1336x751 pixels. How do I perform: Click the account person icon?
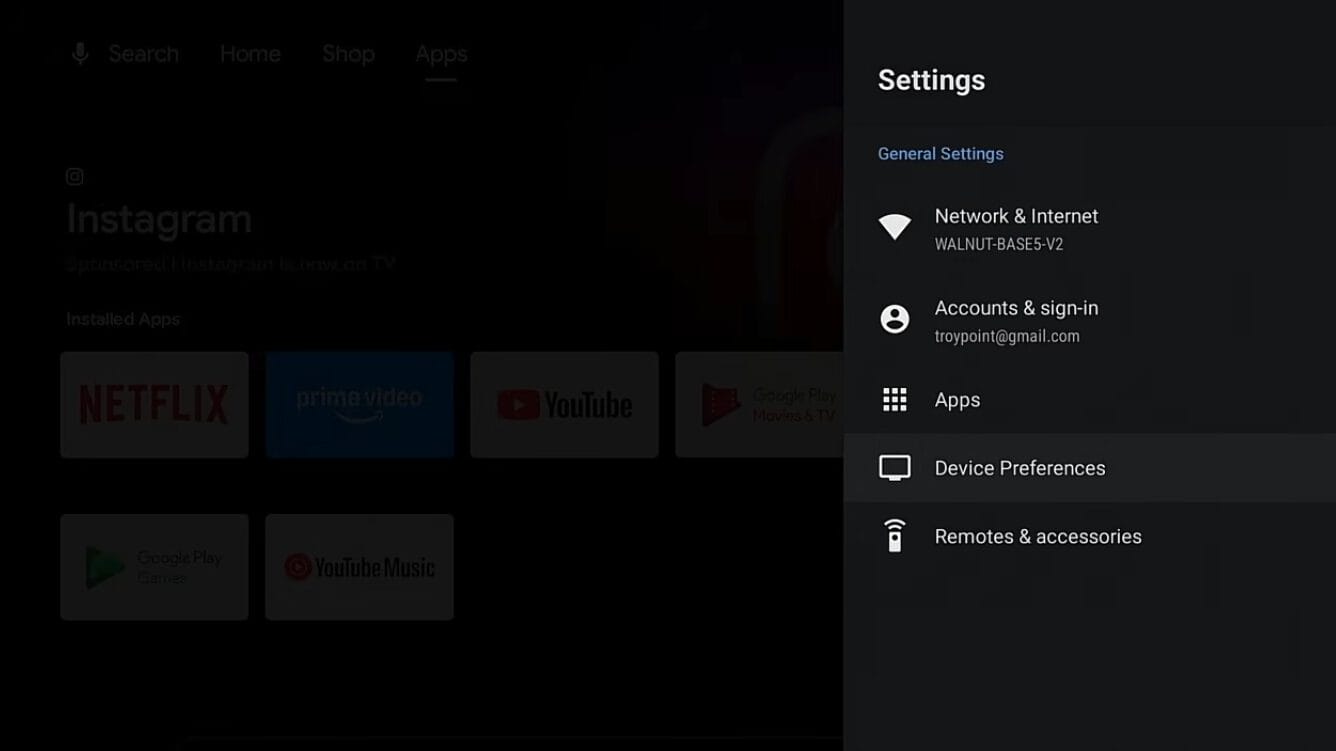click(x=894, y=319)
